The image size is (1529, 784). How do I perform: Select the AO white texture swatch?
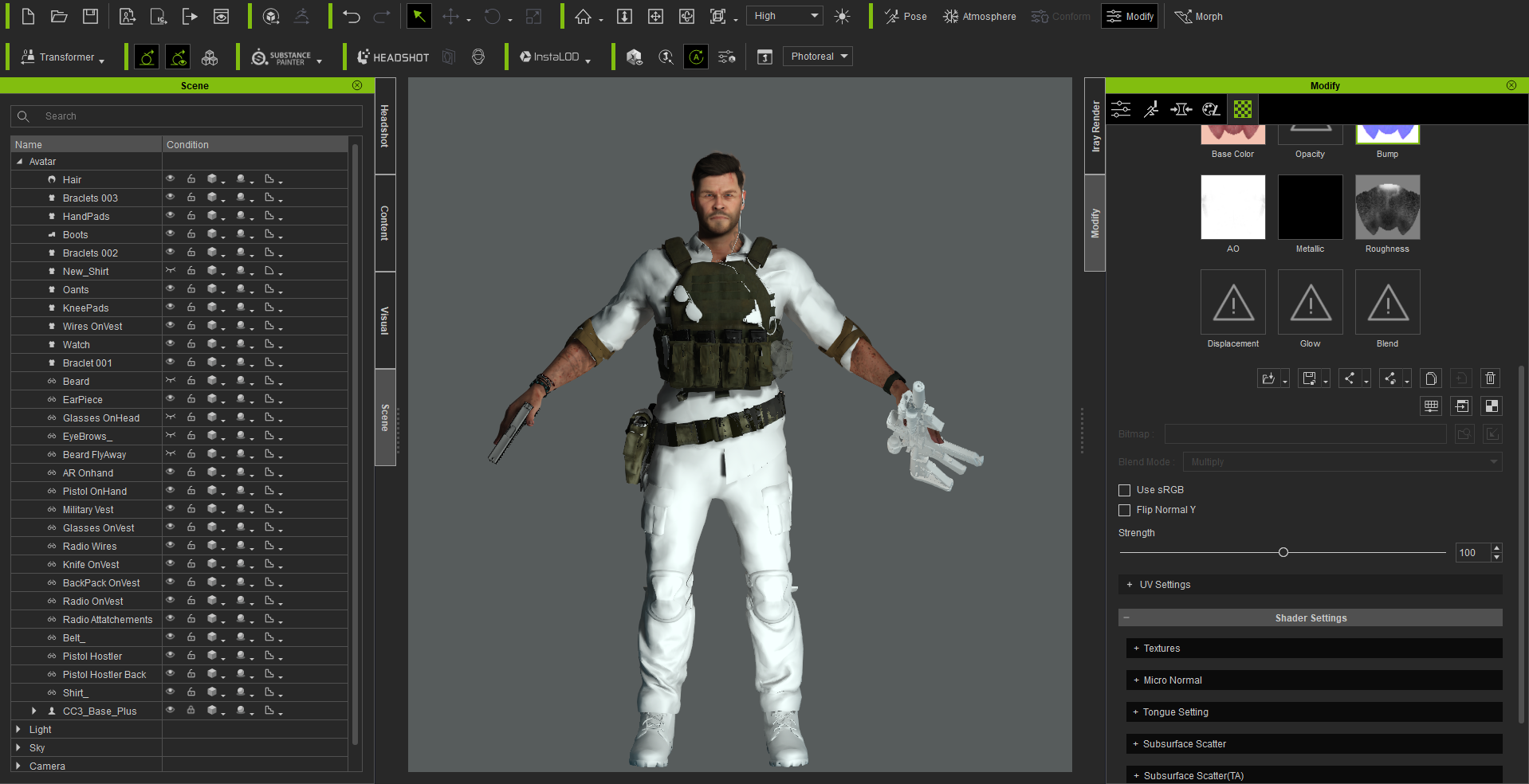[1232, 207]
